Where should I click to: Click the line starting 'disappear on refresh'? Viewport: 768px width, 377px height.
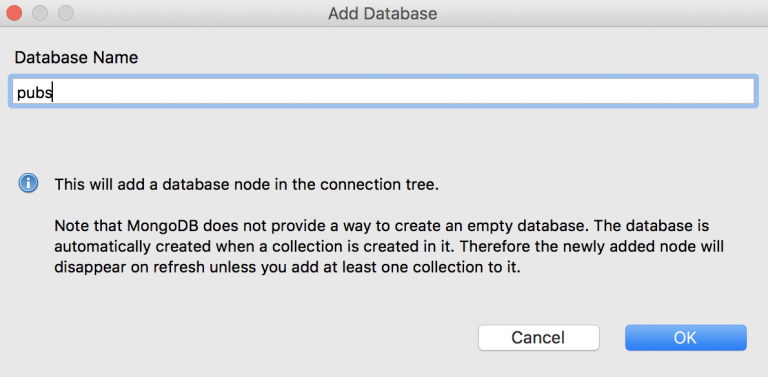tap(287, 268)
